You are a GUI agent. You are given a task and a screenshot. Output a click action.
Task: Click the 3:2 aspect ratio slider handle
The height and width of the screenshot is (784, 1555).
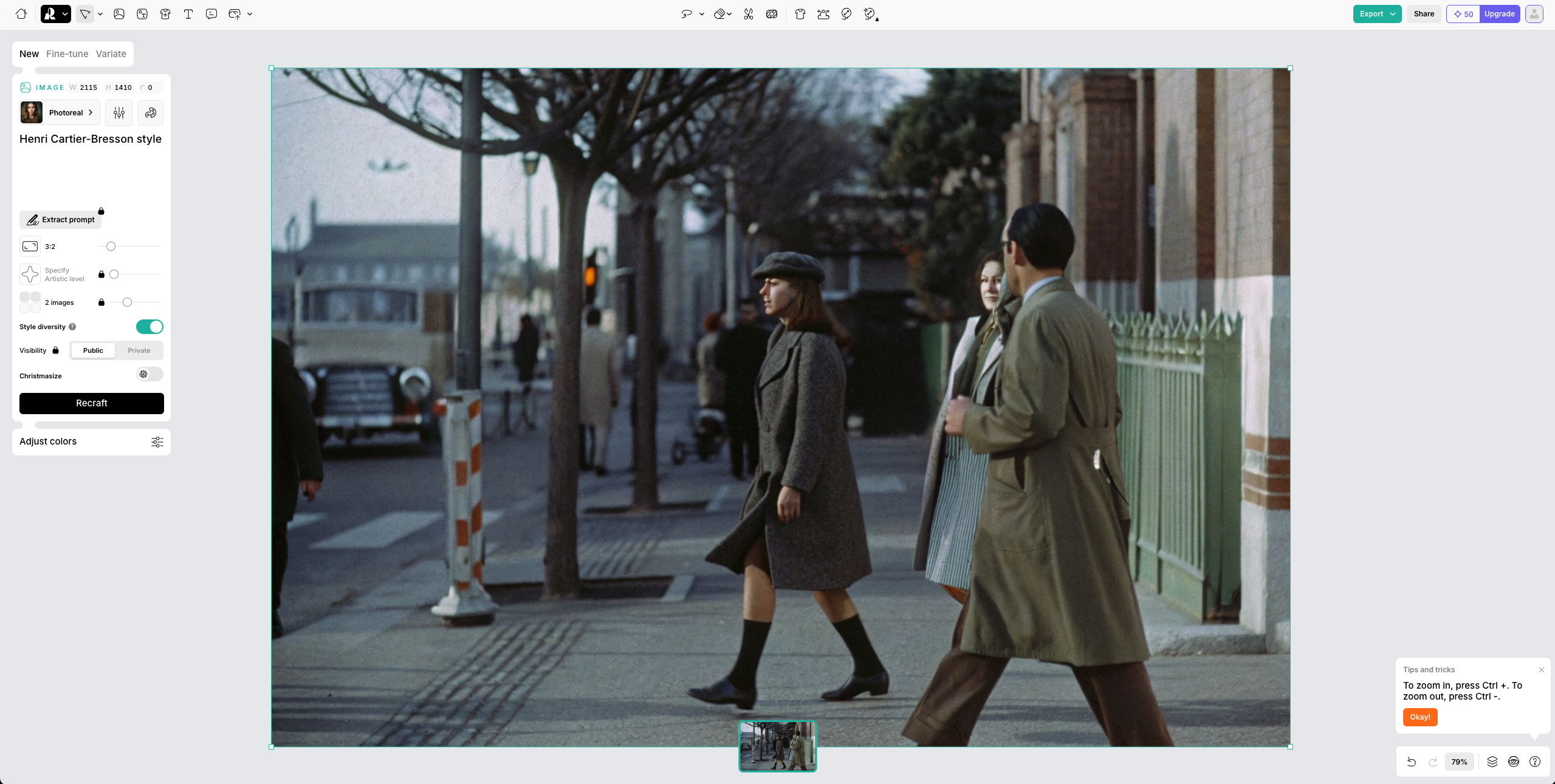click(111, 247)
